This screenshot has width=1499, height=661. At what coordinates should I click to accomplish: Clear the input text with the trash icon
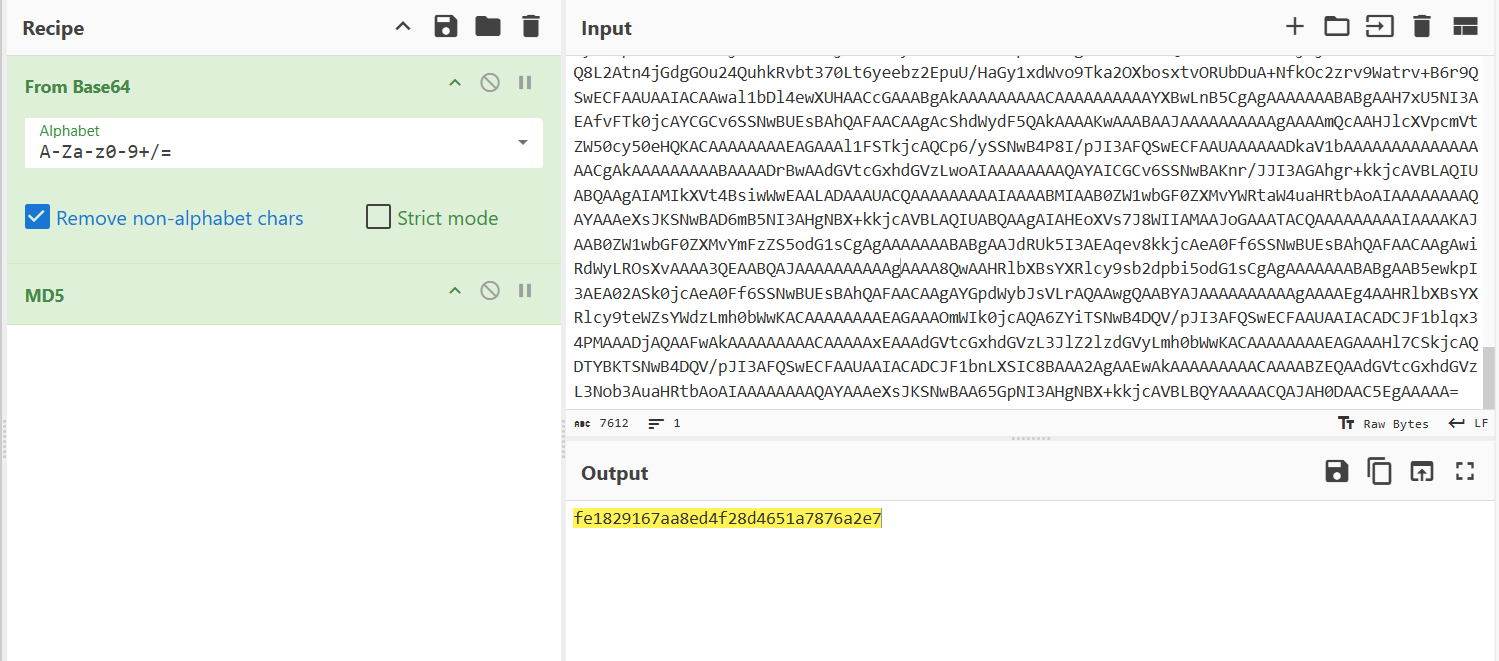pyautogui.click(x=1422, y=26)
